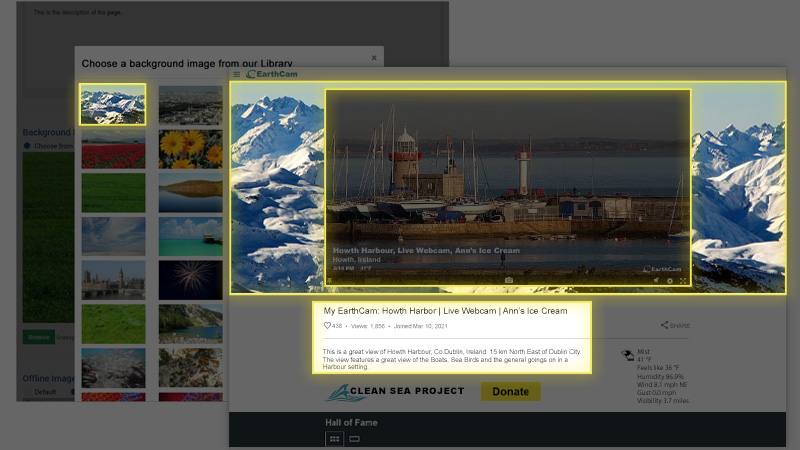Pick the bright green meadow thumbnail

(113, 324)
